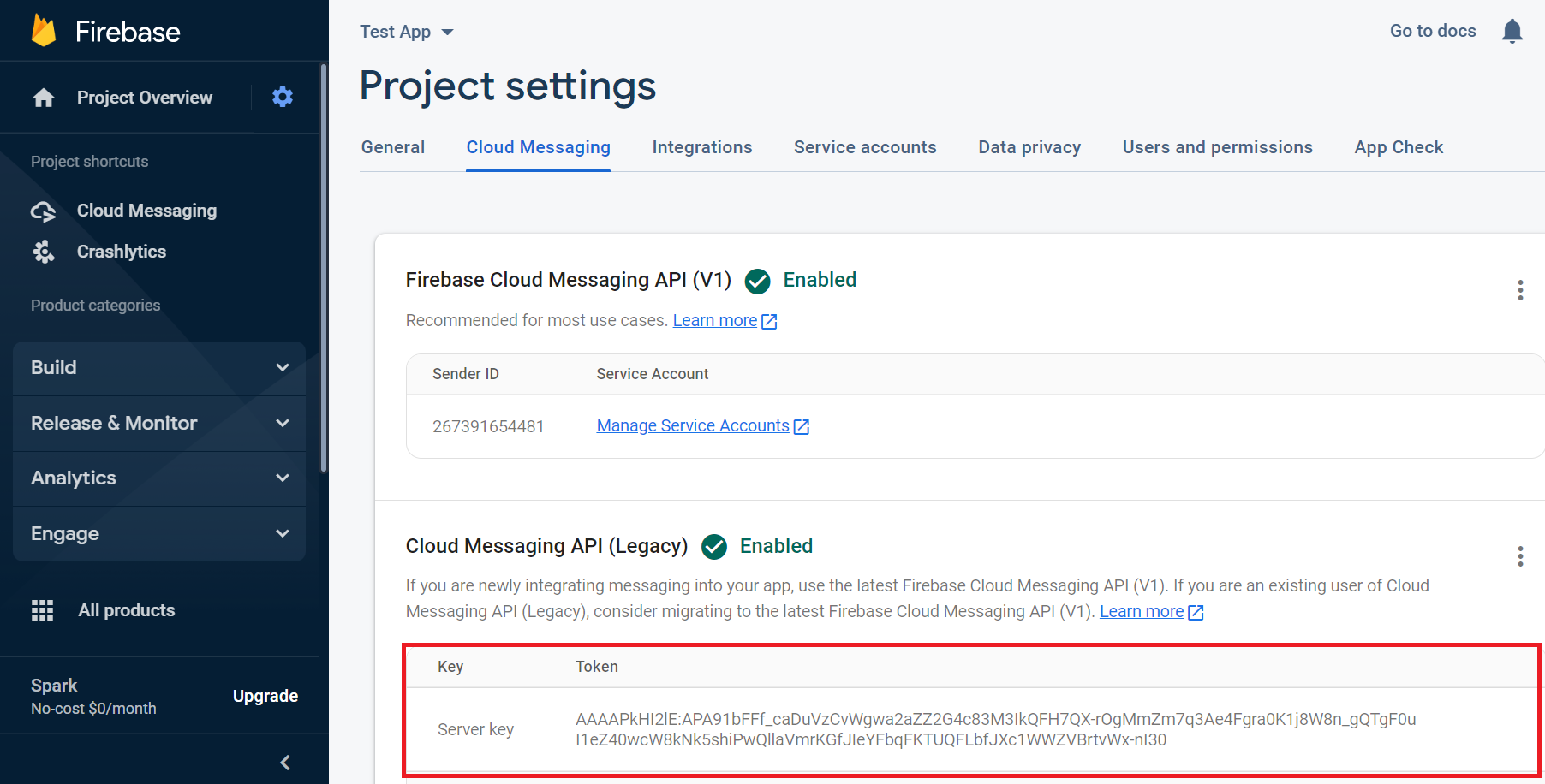Collapse the left sidebar with the arrow icon
1545x784 pixels.
point(284,762)
